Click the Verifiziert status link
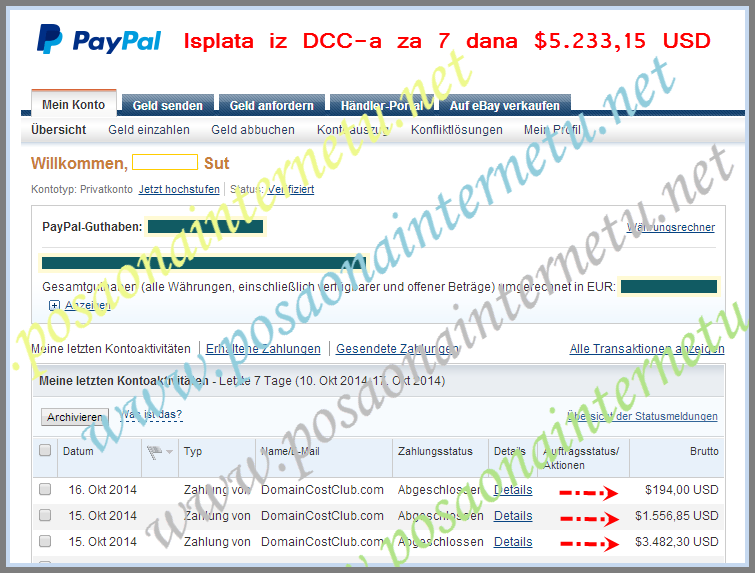755x573 pixels. pos(291,189)
